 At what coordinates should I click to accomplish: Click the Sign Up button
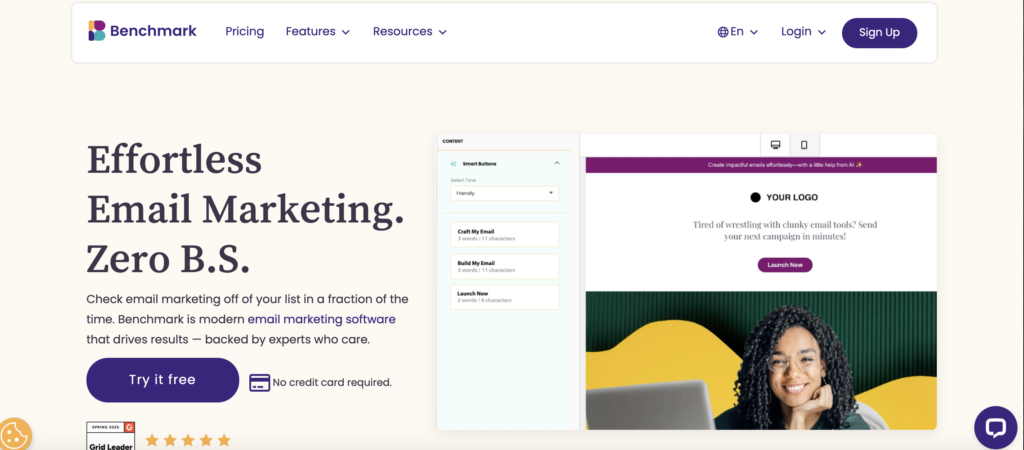[x=879, y=33]
